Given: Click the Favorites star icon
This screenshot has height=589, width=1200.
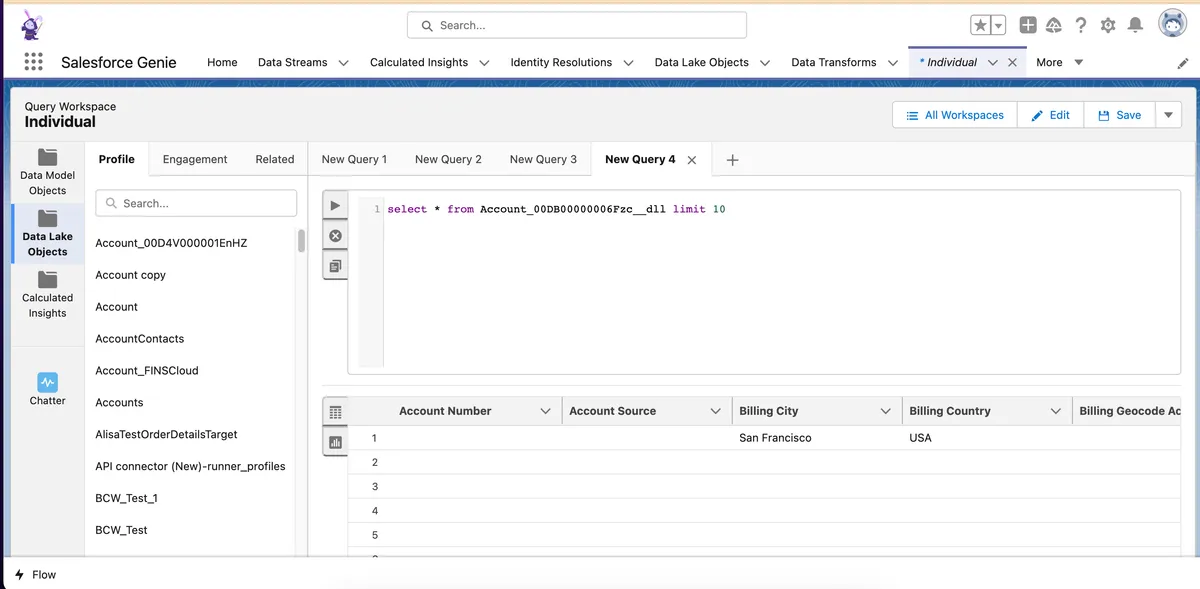Looking at the screenshot, I should (x=981, y=25).
